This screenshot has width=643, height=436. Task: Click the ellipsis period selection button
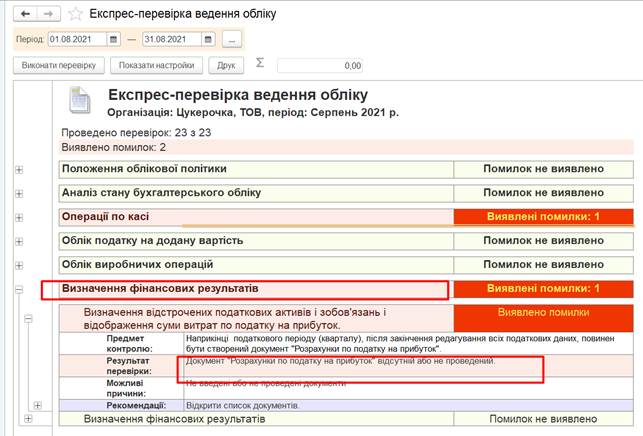tap(232, 39)
